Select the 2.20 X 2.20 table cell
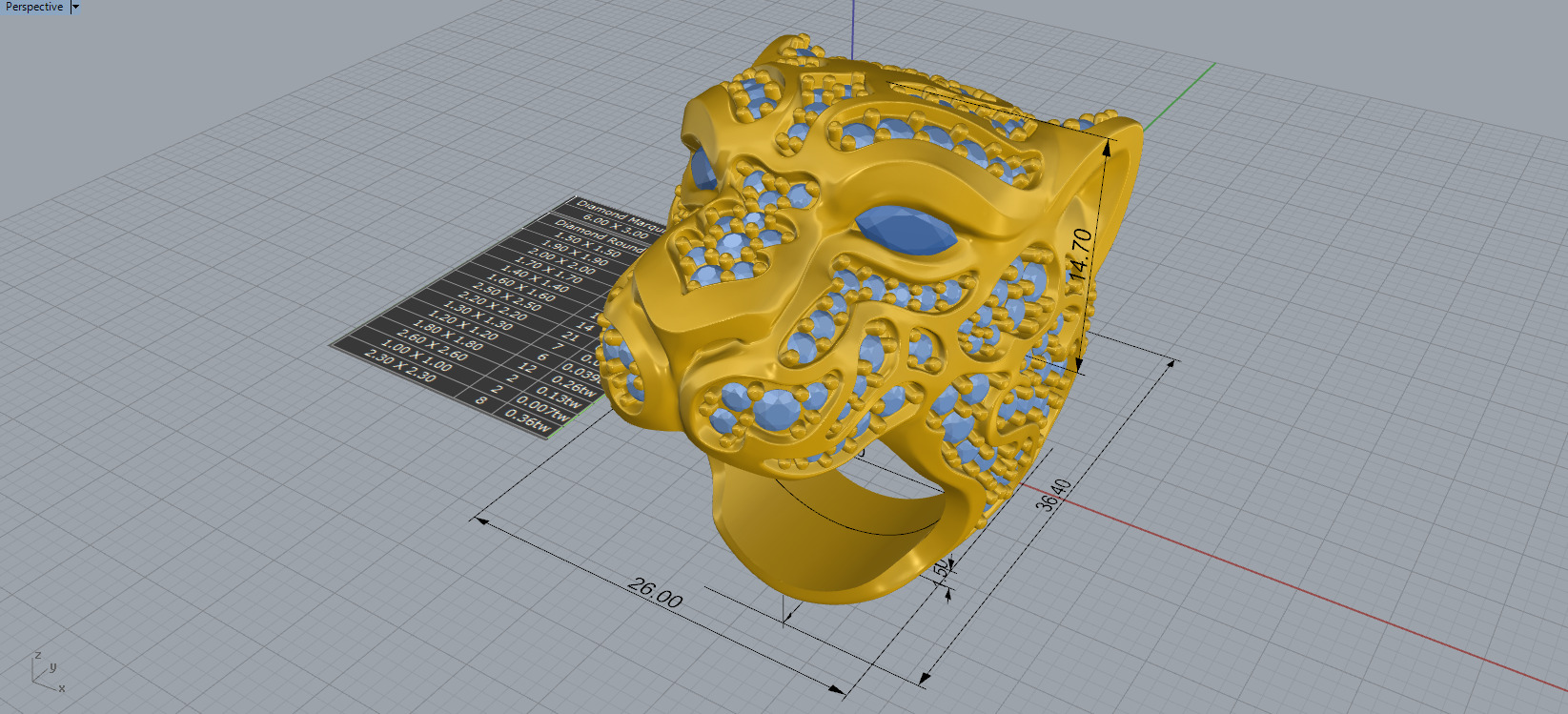 tap(493, 306)
